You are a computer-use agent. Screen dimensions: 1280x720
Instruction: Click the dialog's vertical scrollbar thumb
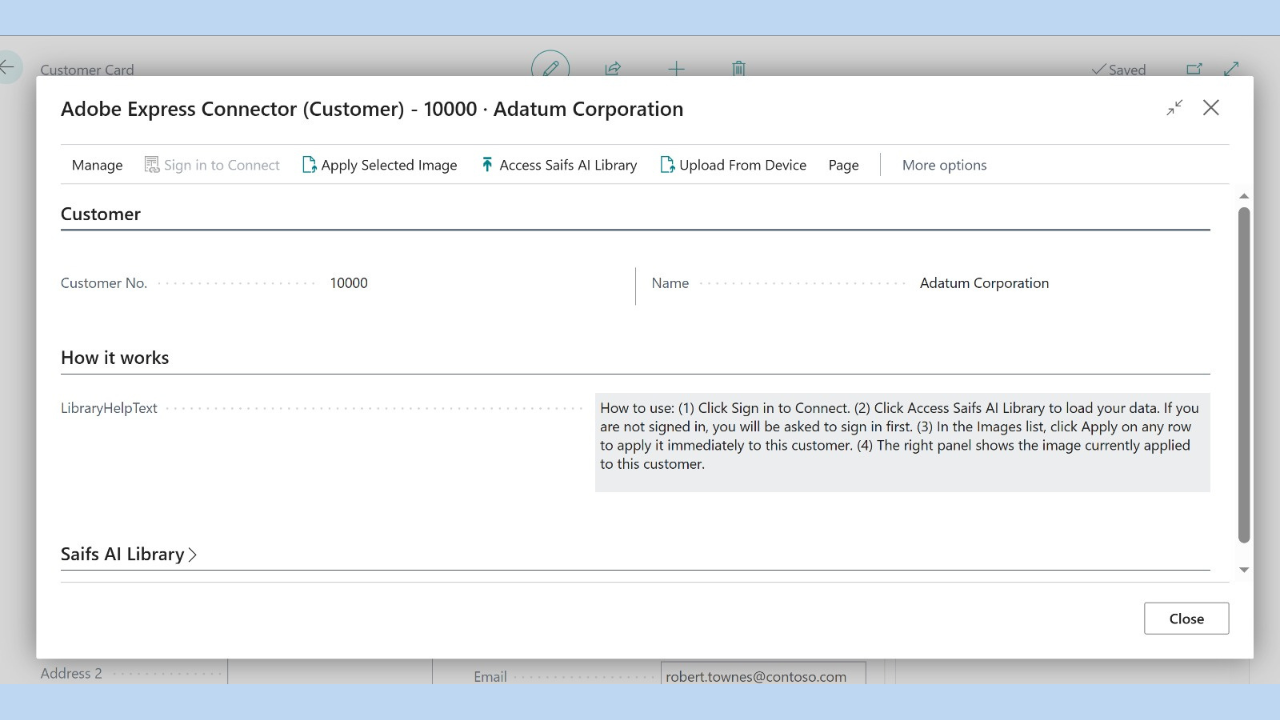pyautogui.click(x=1244, y=375)
